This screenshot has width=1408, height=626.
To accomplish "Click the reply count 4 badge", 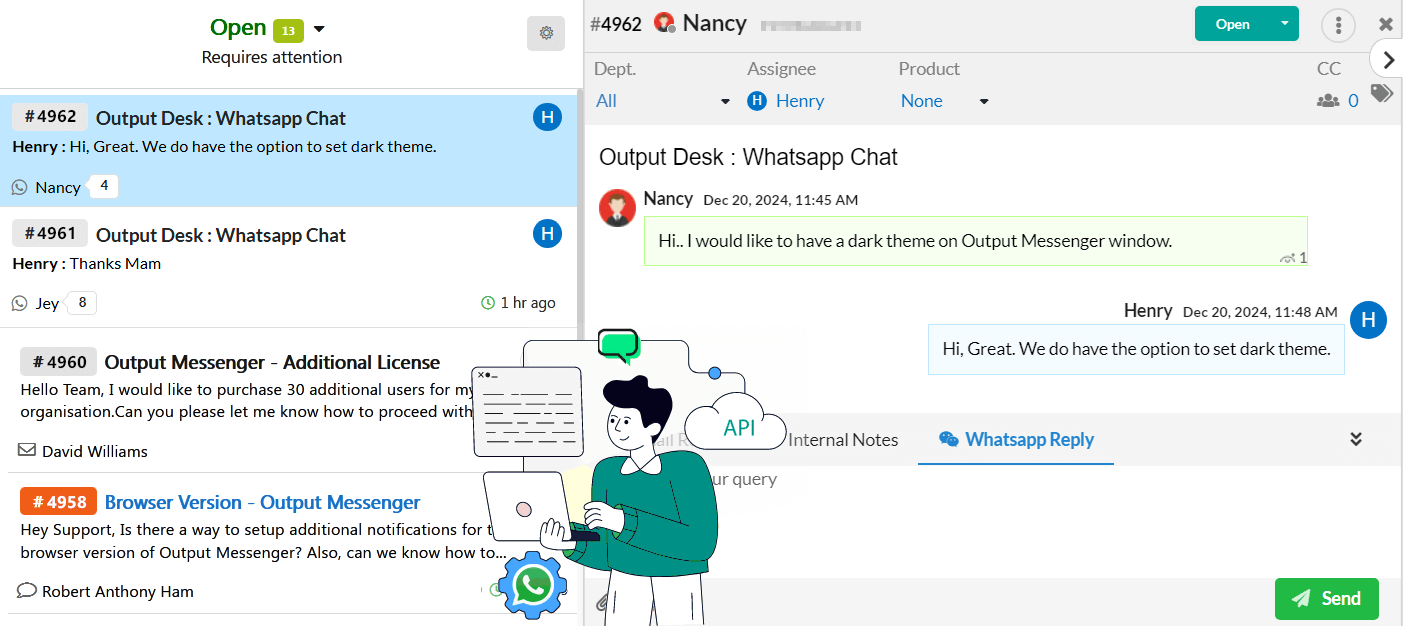I will [104, 186].
